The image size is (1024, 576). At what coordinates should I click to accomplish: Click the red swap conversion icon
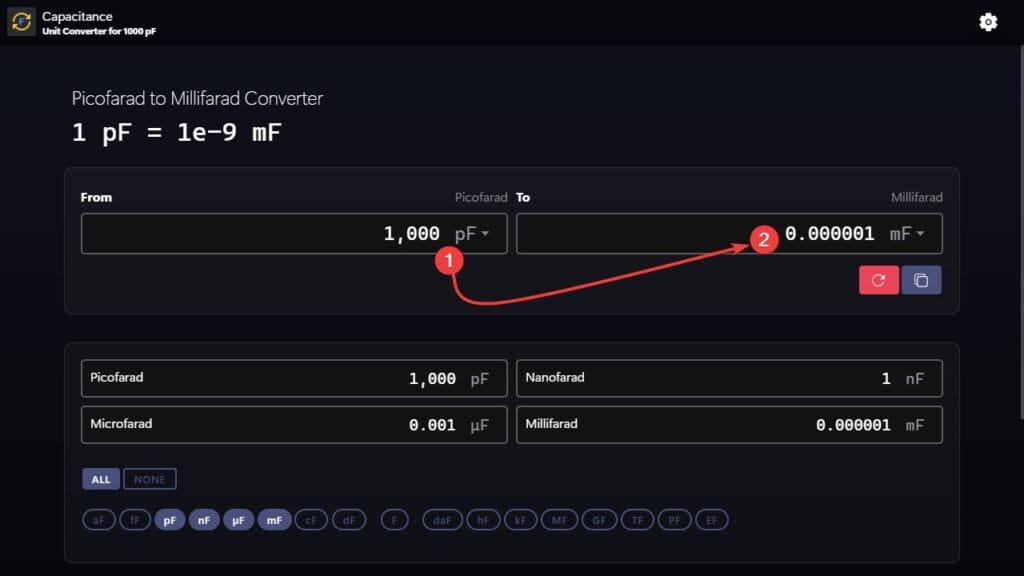click(879, 280)
